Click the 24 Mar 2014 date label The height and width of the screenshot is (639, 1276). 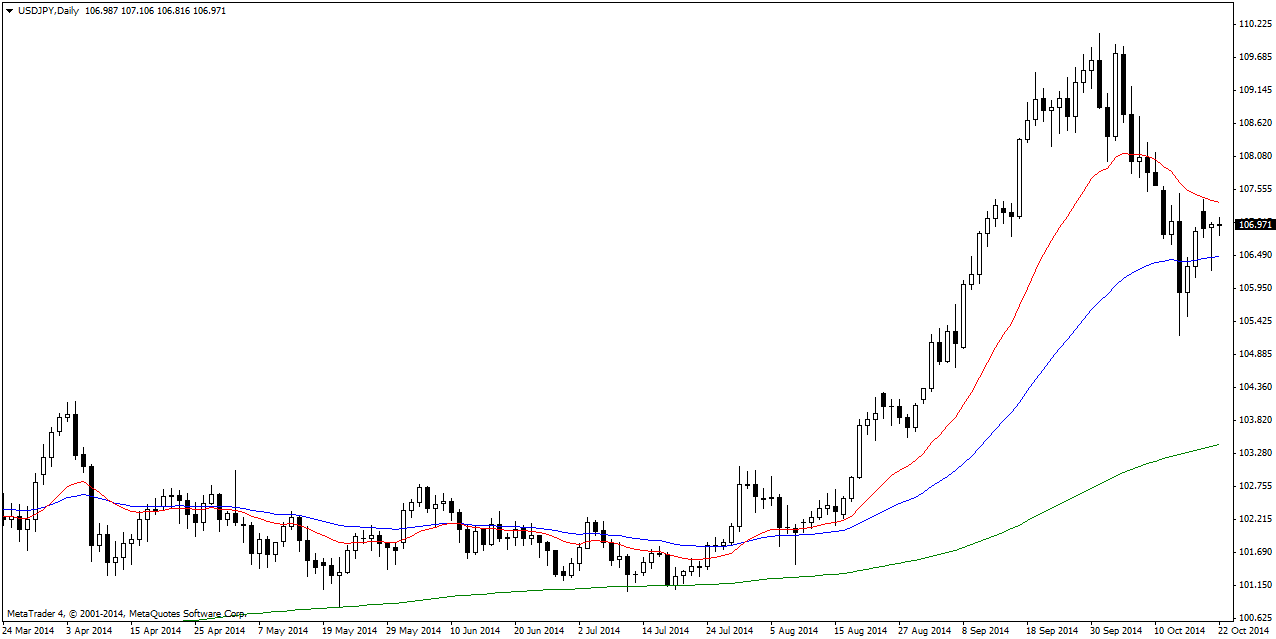pyautogui.click(x=30, y=631)
